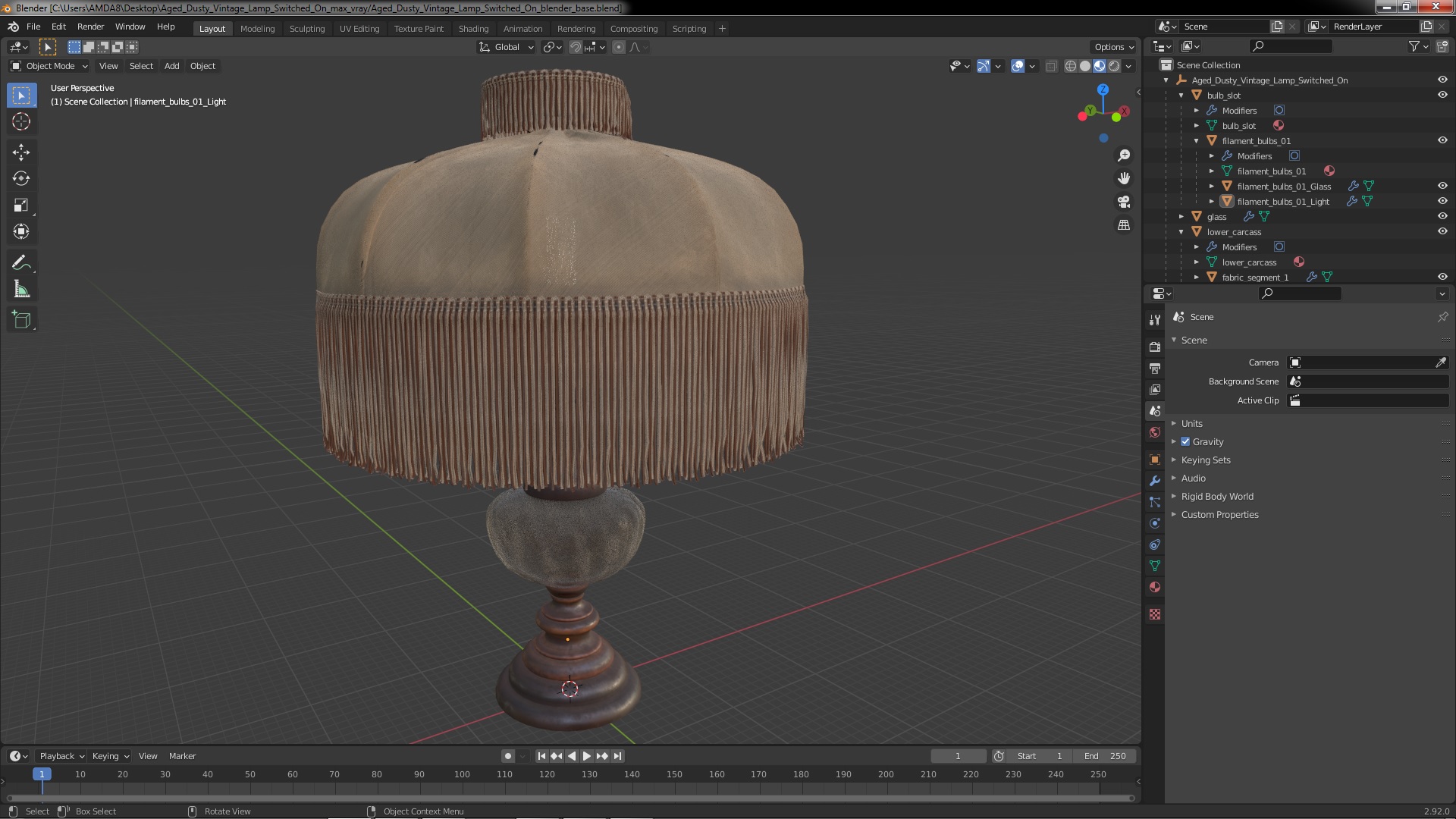Viewport: 1456px width, 819px height.
Task: Click the pan view hand icon
Action: pos(1124,178)
